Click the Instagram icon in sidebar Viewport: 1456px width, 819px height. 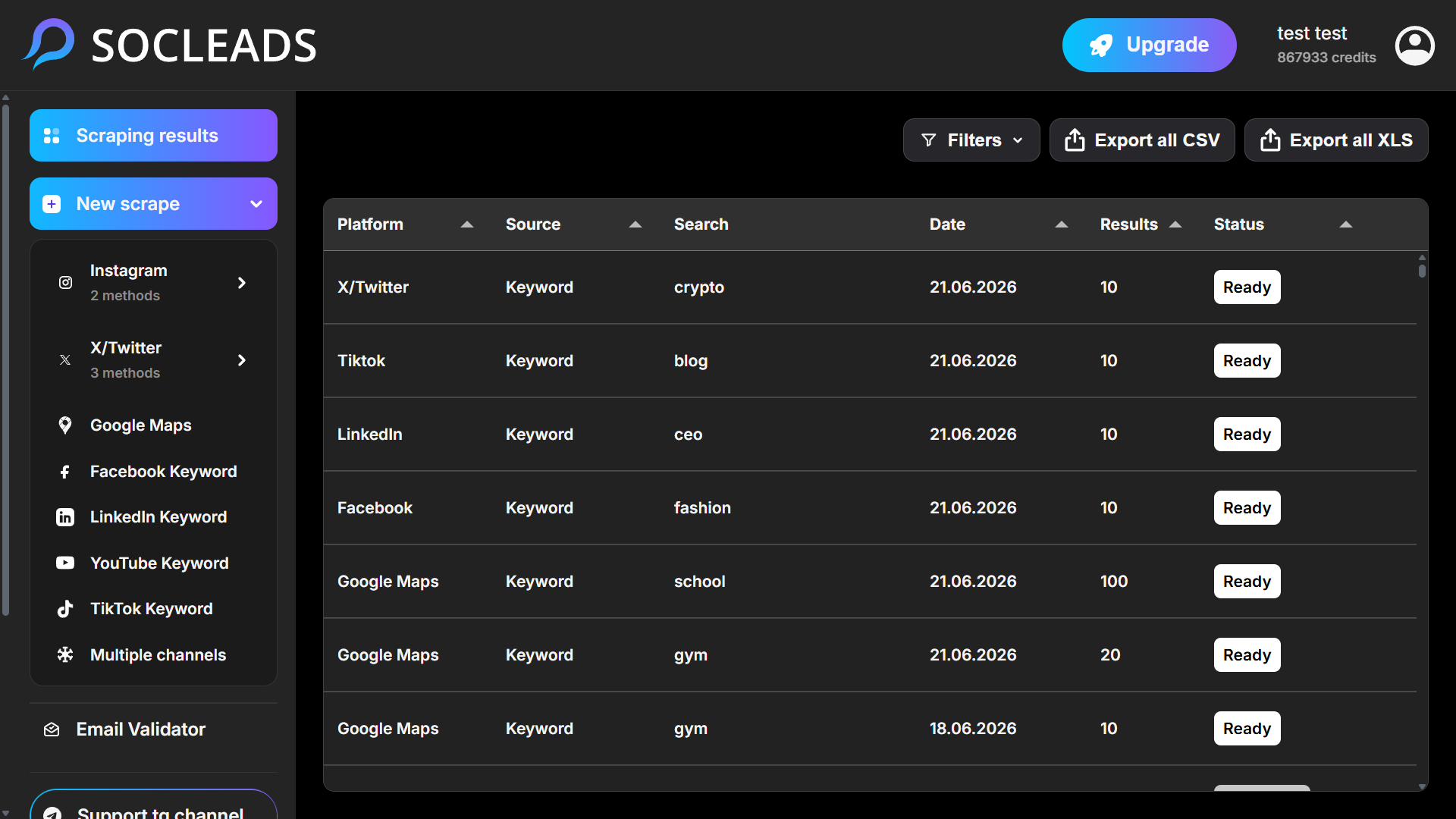click(x=65, y=283)
